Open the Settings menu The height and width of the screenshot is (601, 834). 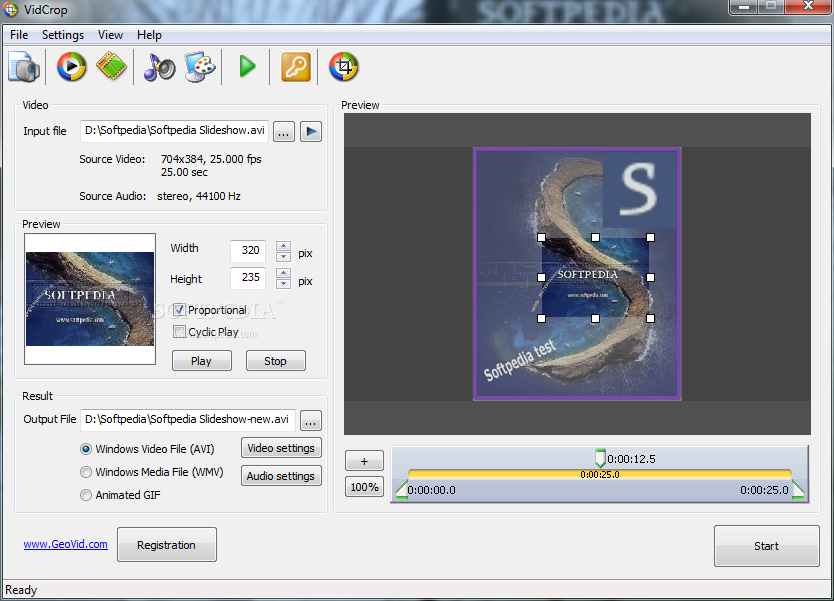point(63,35)
